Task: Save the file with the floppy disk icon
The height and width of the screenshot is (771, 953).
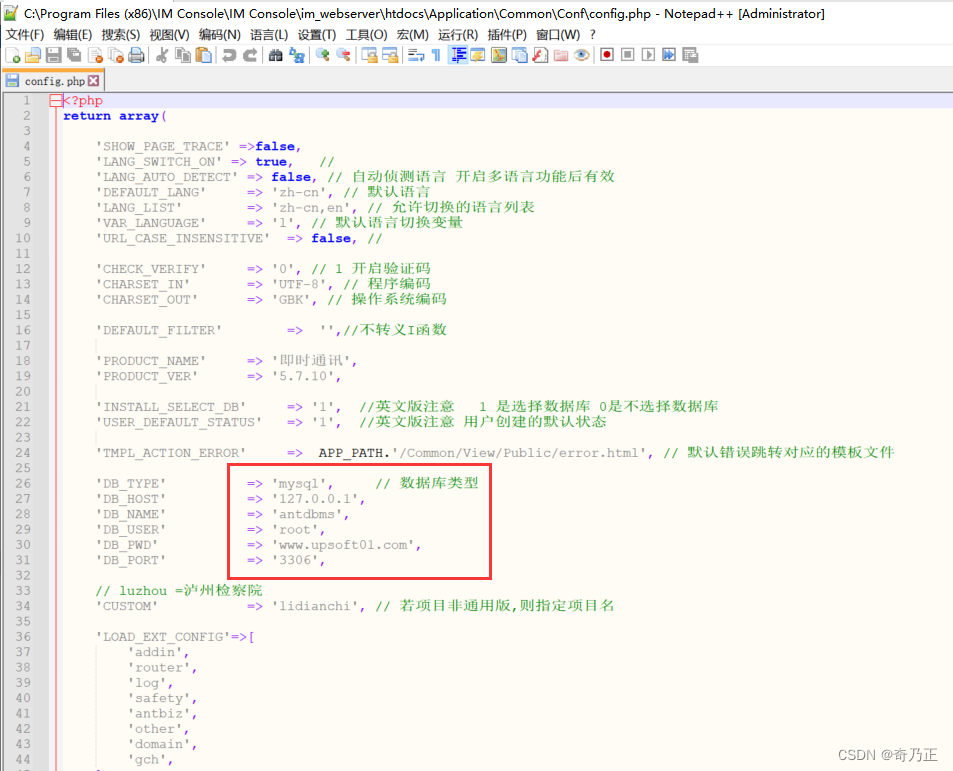Action: point(53,55)
